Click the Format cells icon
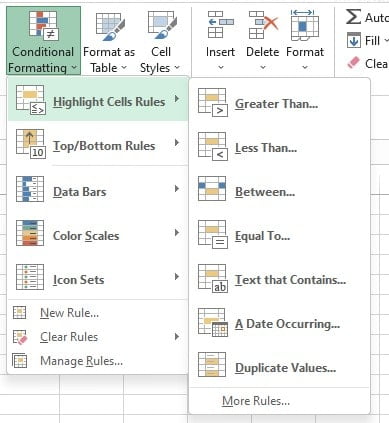 [x=304, y=25]
